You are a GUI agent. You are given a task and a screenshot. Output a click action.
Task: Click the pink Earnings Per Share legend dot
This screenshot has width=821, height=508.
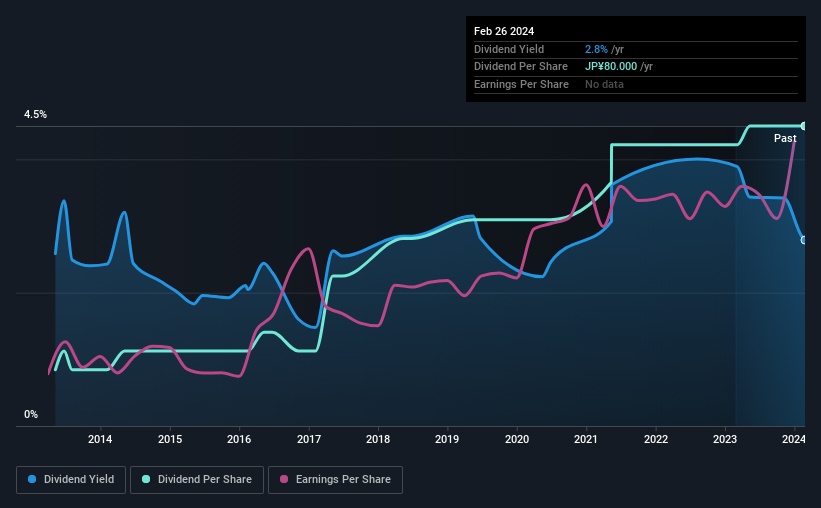pos(284,479)
